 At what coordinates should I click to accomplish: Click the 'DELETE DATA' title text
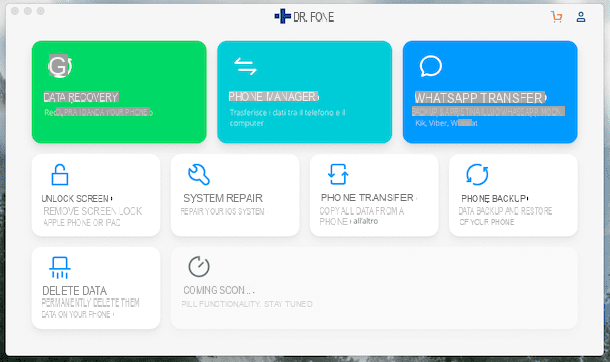(x=74, y=291)
